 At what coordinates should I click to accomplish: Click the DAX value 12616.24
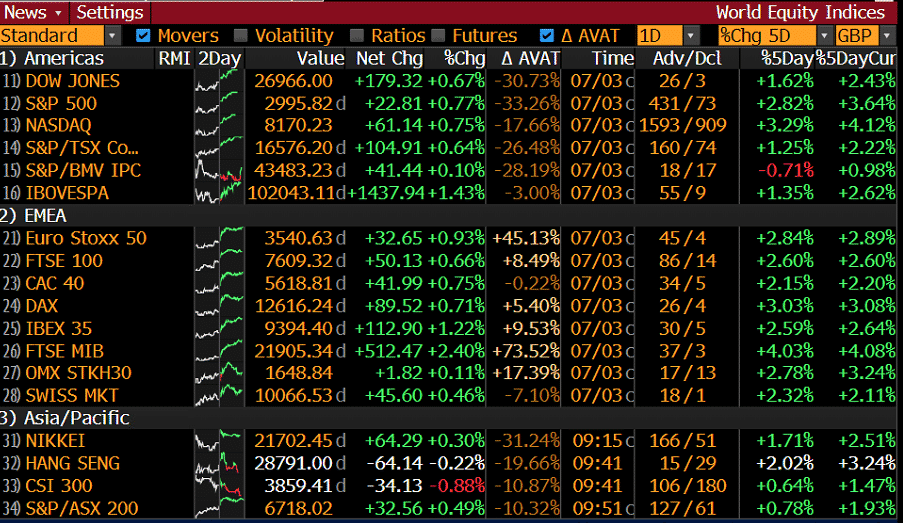click(x=293, y=305)
